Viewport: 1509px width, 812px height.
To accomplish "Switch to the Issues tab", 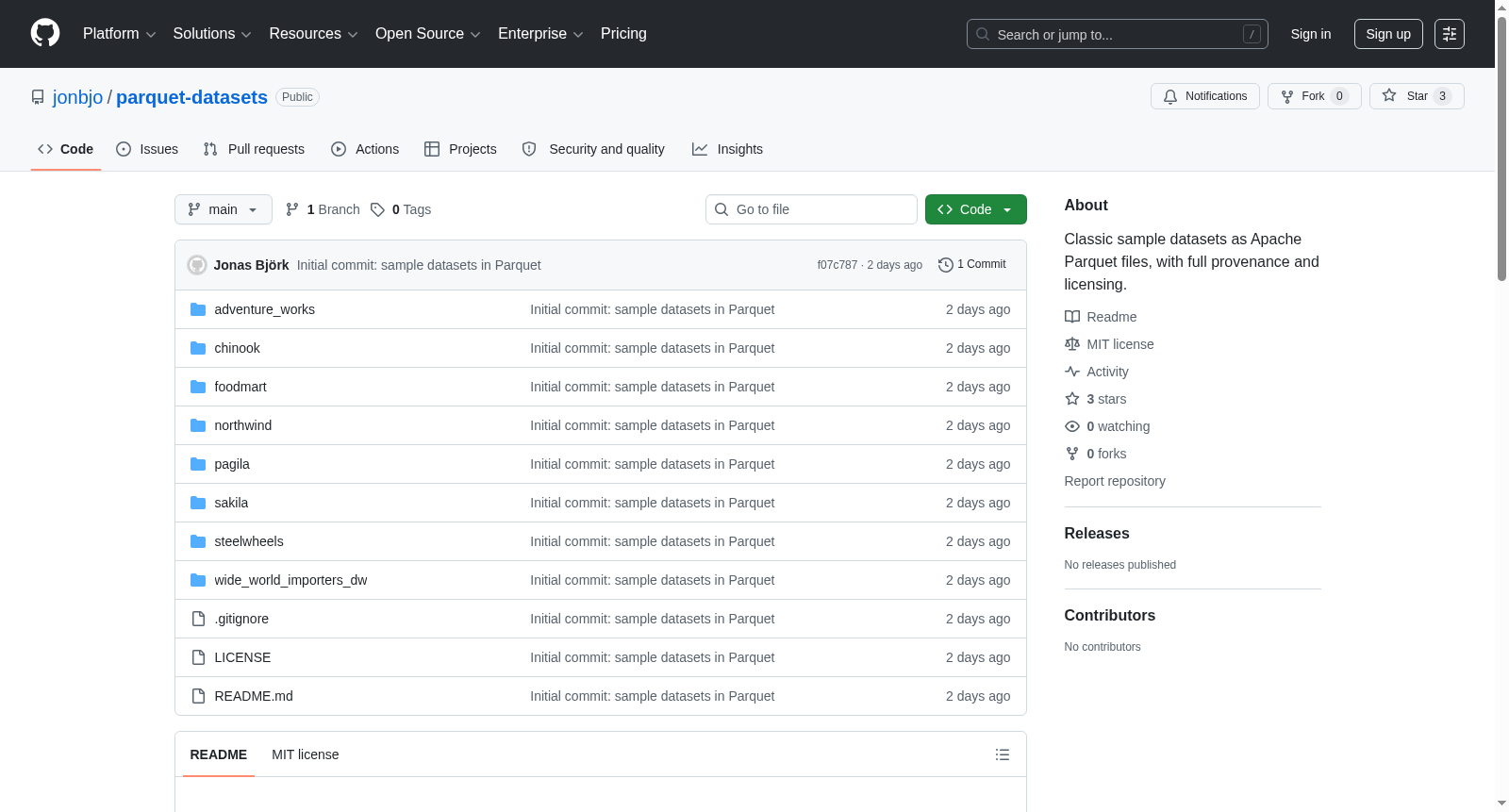I will point(147,149).
